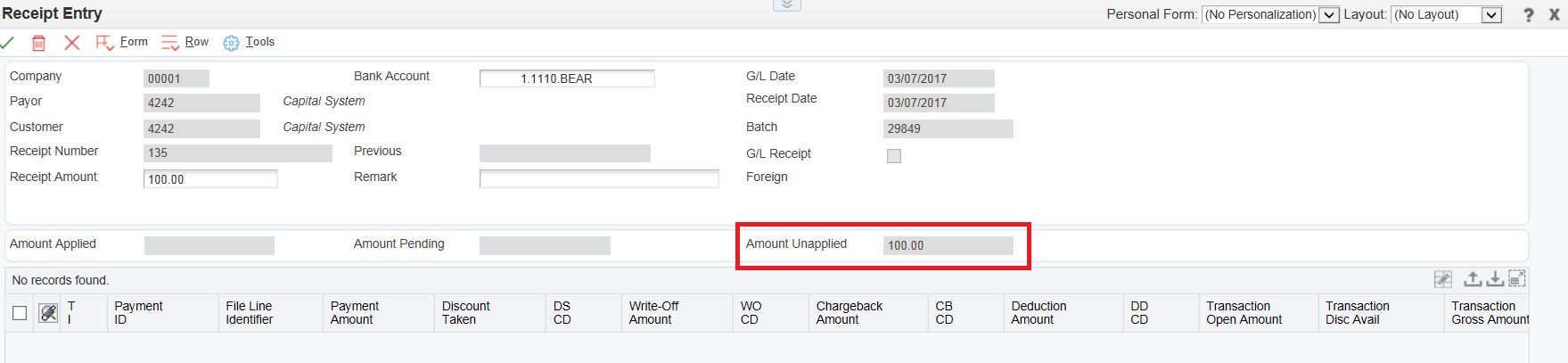1568x363 pixels.
Task: Open the Form menu
Action: 122,42
